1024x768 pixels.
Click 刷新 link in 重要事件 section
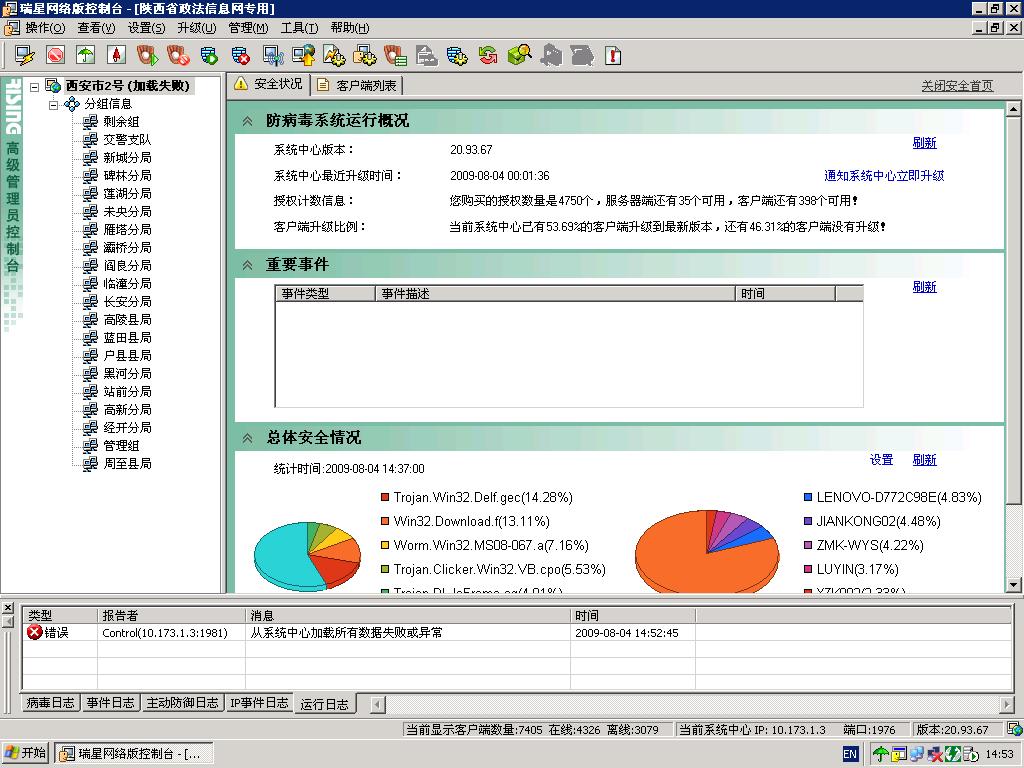924,287
